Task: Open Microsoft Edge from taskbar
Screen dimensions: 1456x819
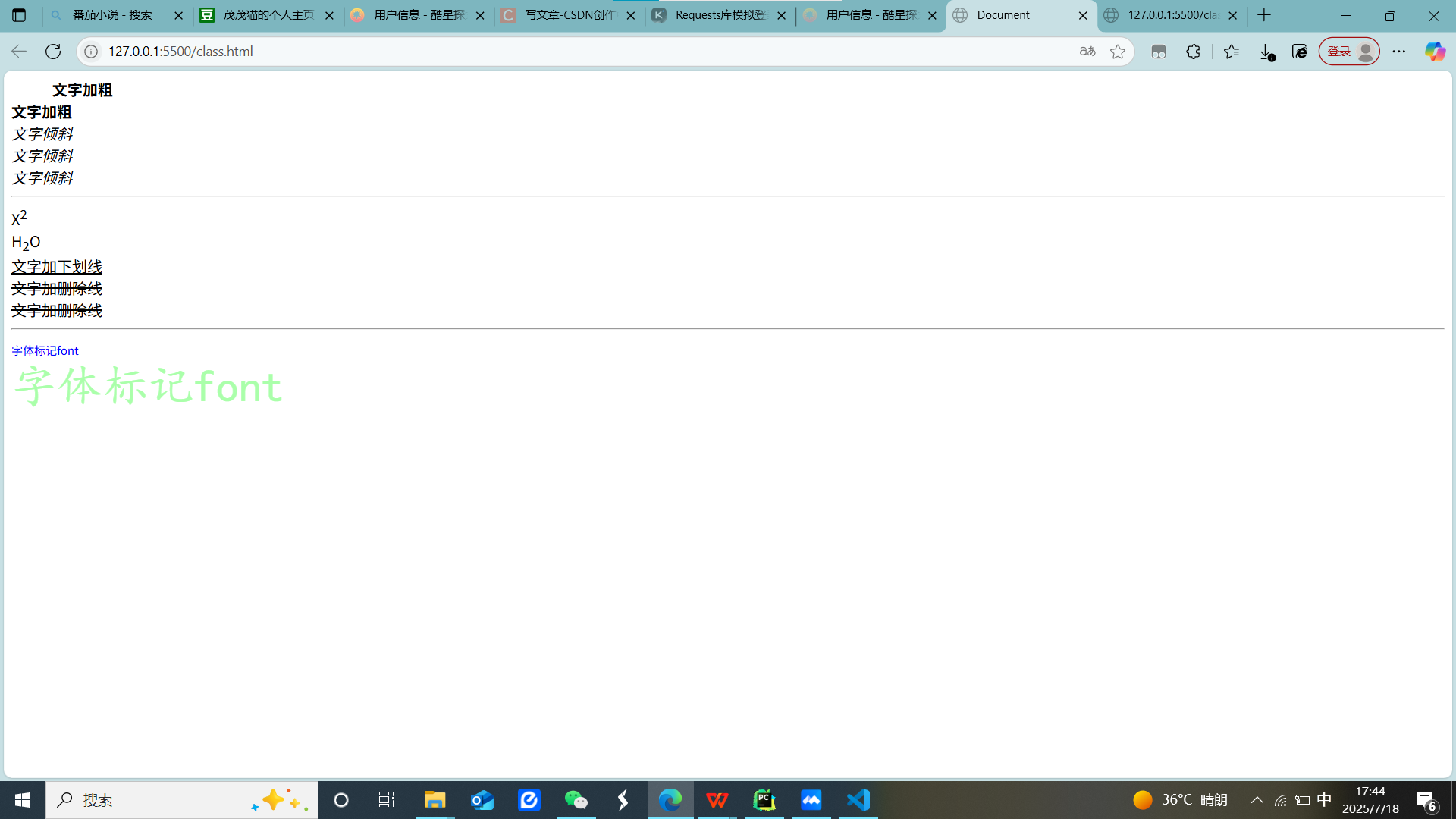Action: coord(670,800)
